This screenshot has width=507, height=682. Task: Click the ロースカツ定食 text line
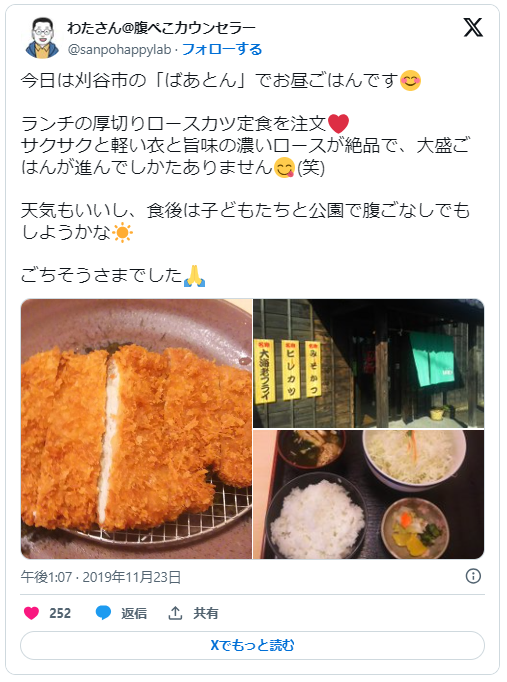[x=185, y=124]
